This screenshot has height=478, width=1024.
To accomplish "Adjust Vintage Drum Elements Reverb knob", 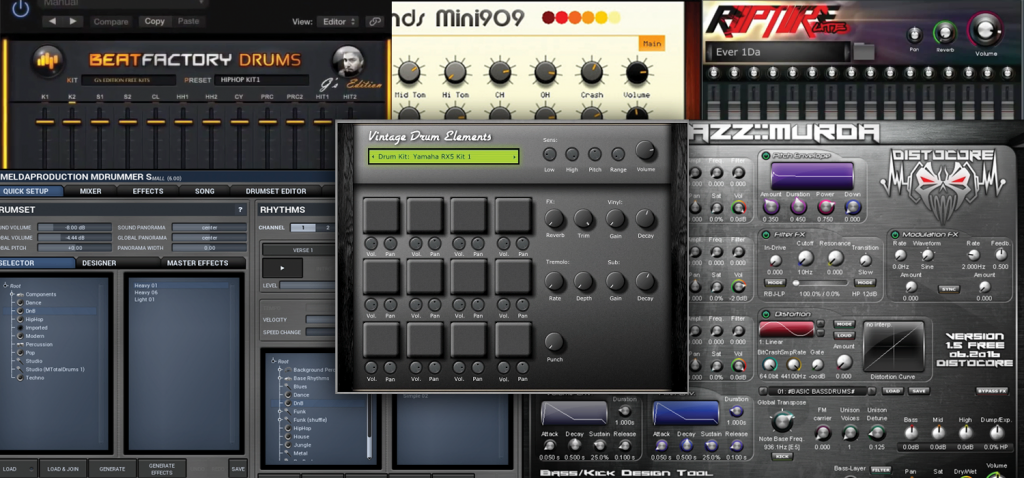I will click(x=554, y=219).
